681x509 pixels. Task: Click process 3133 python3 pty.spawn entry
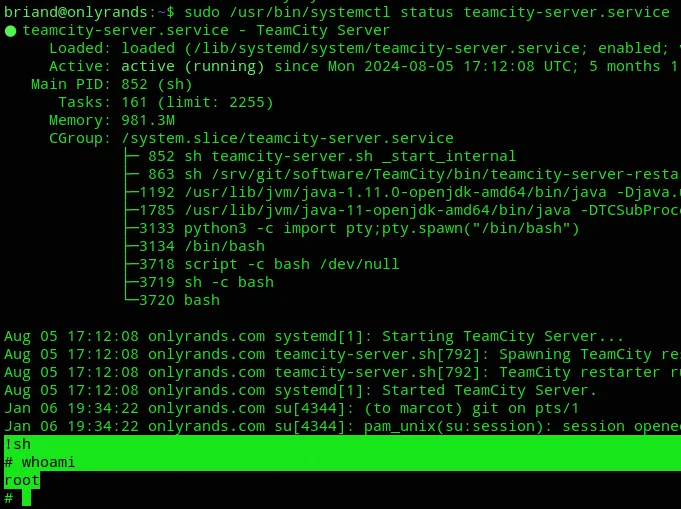359,228
